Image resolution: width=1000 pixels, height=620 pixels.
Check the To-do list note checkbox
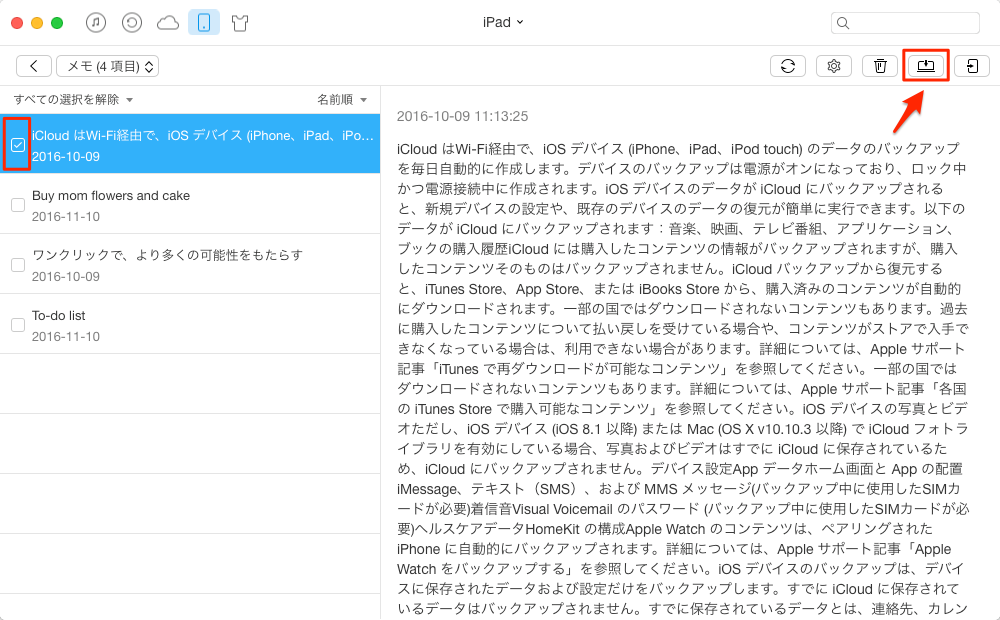click(18, 325)
